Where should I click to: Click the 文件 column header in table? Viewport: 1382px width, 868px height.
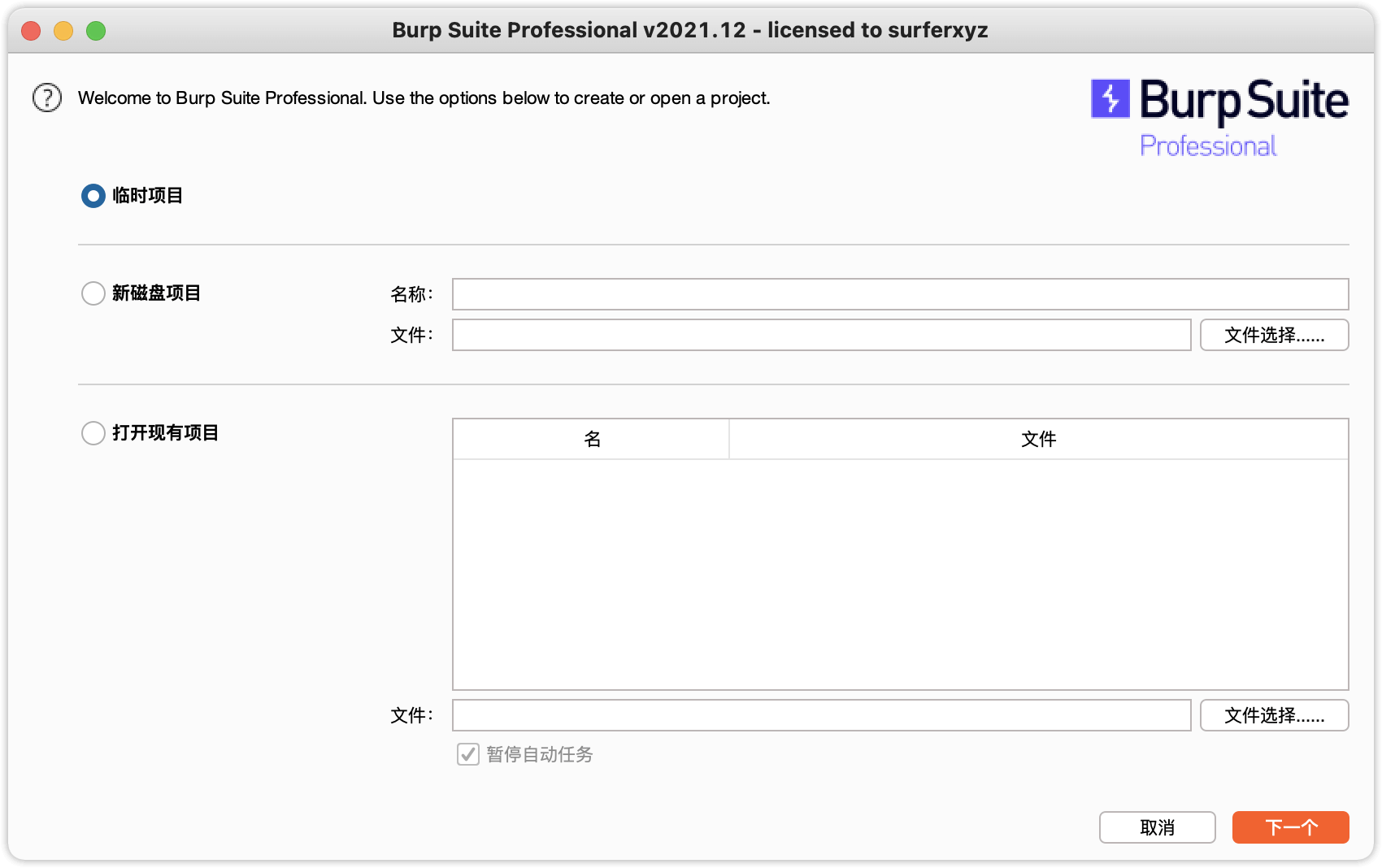tap(1039, 440)
